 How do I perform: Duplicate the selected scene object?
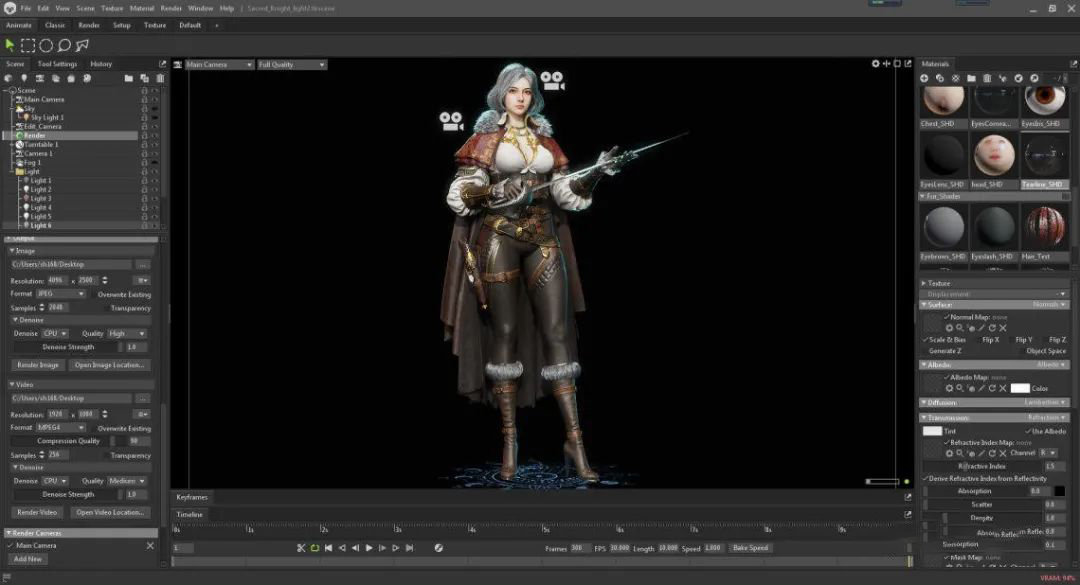coord(145,79)
